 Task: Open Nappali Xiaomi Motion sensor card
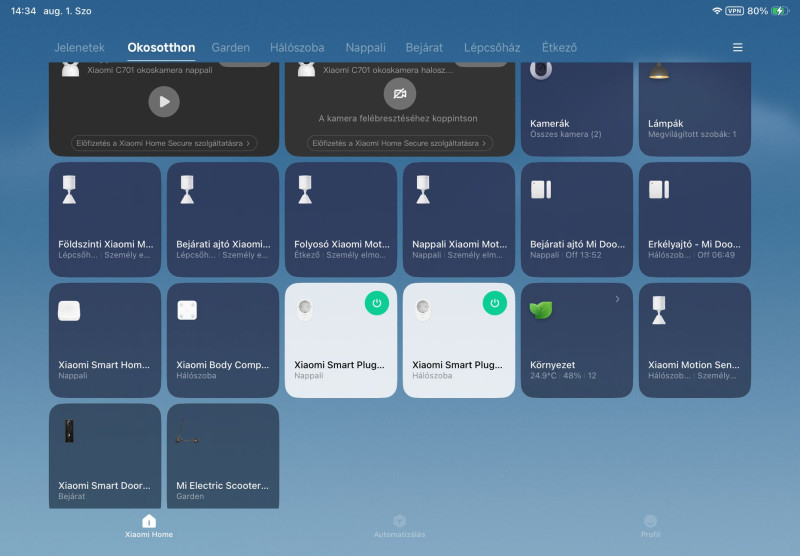click(x=459, y=219)
